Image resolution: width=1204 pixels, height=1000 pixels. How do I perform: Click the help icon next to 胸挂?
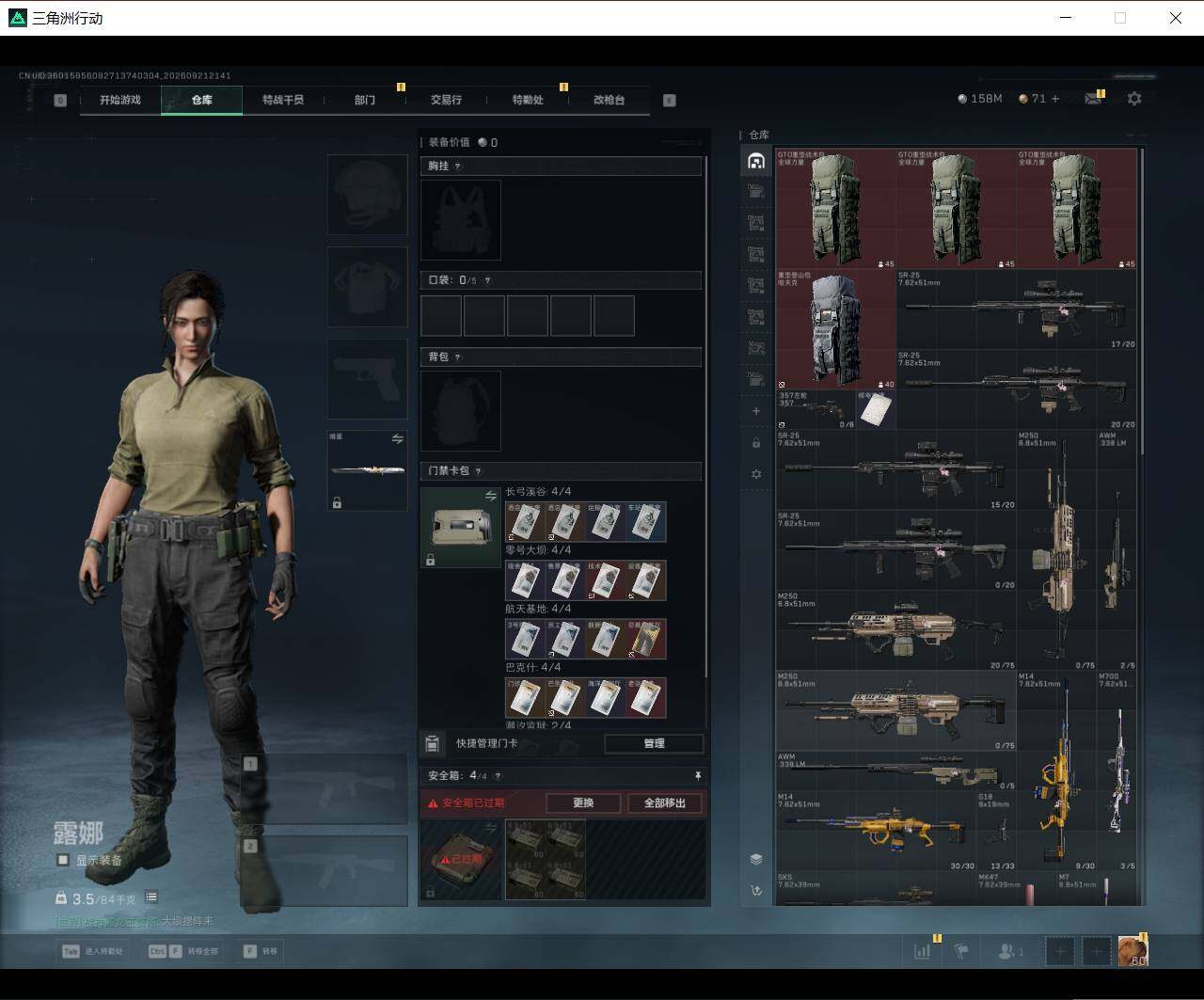[458, 167]
